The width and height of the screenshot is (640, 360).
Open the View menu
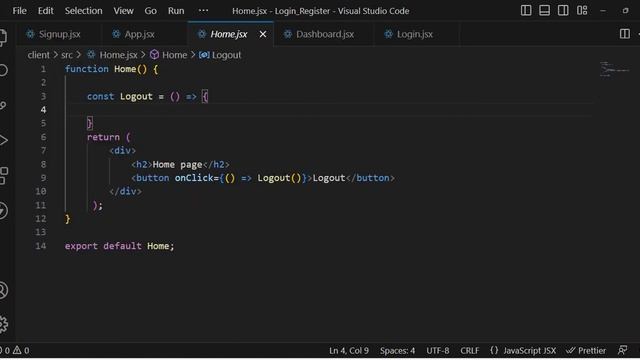[123, 11]
